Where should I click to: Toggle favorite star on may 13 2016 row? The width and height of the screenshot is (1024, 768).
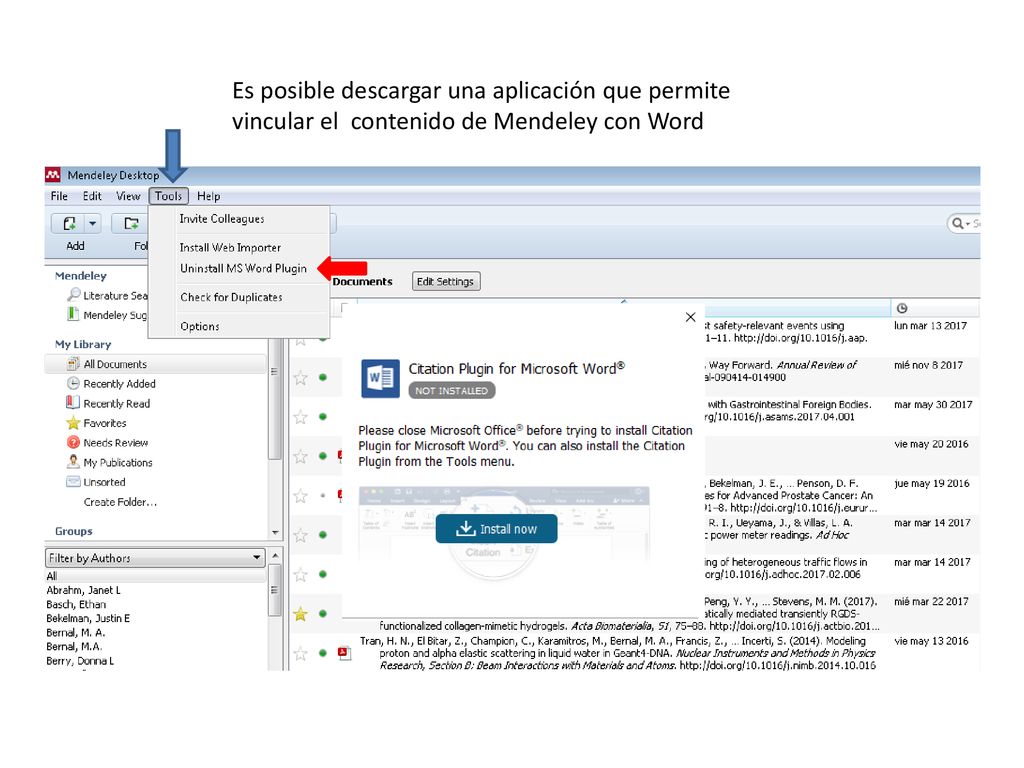tap(300, 653)
